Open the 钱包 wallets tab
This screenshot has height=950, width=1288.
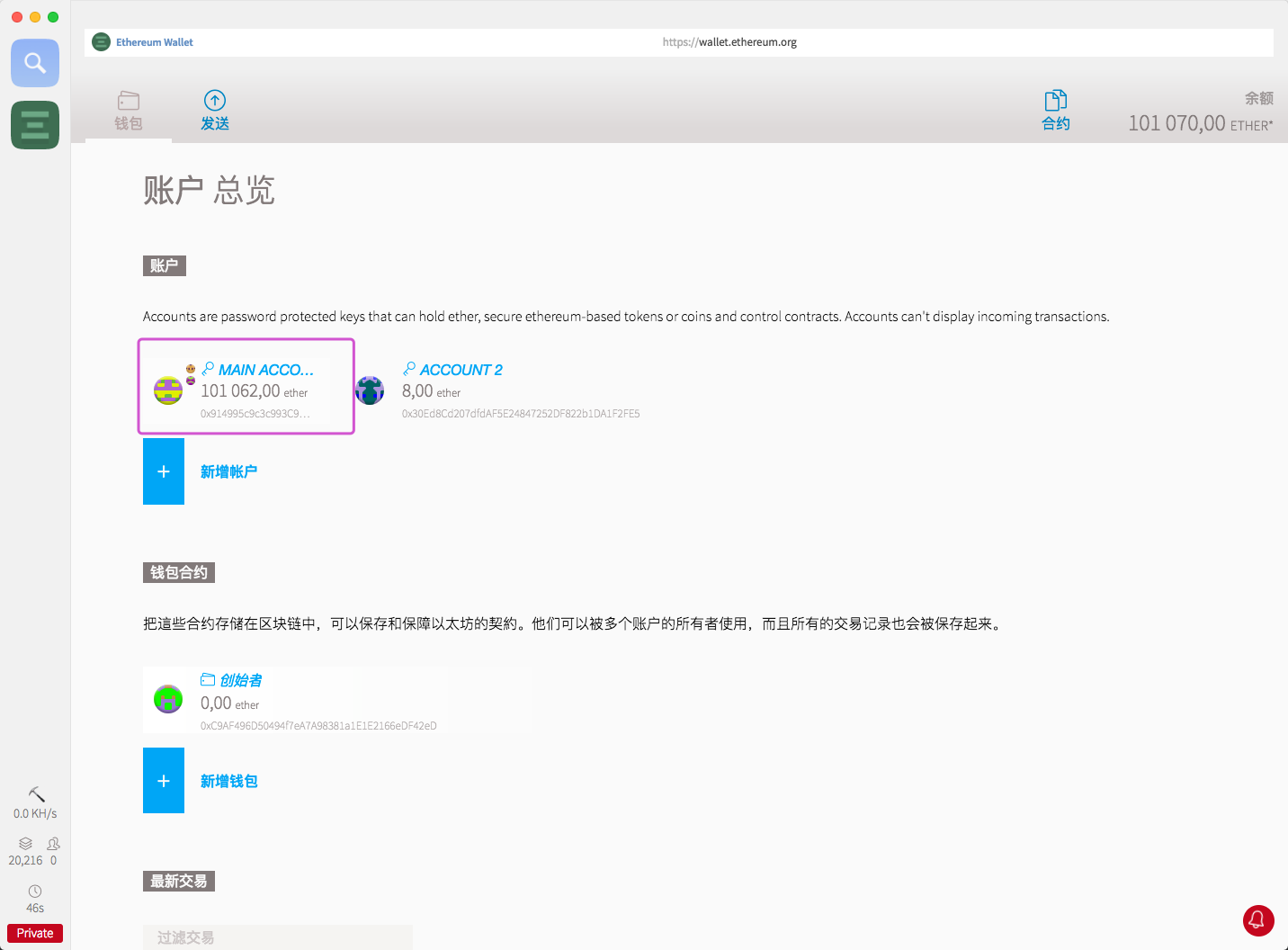pos(129,111)
